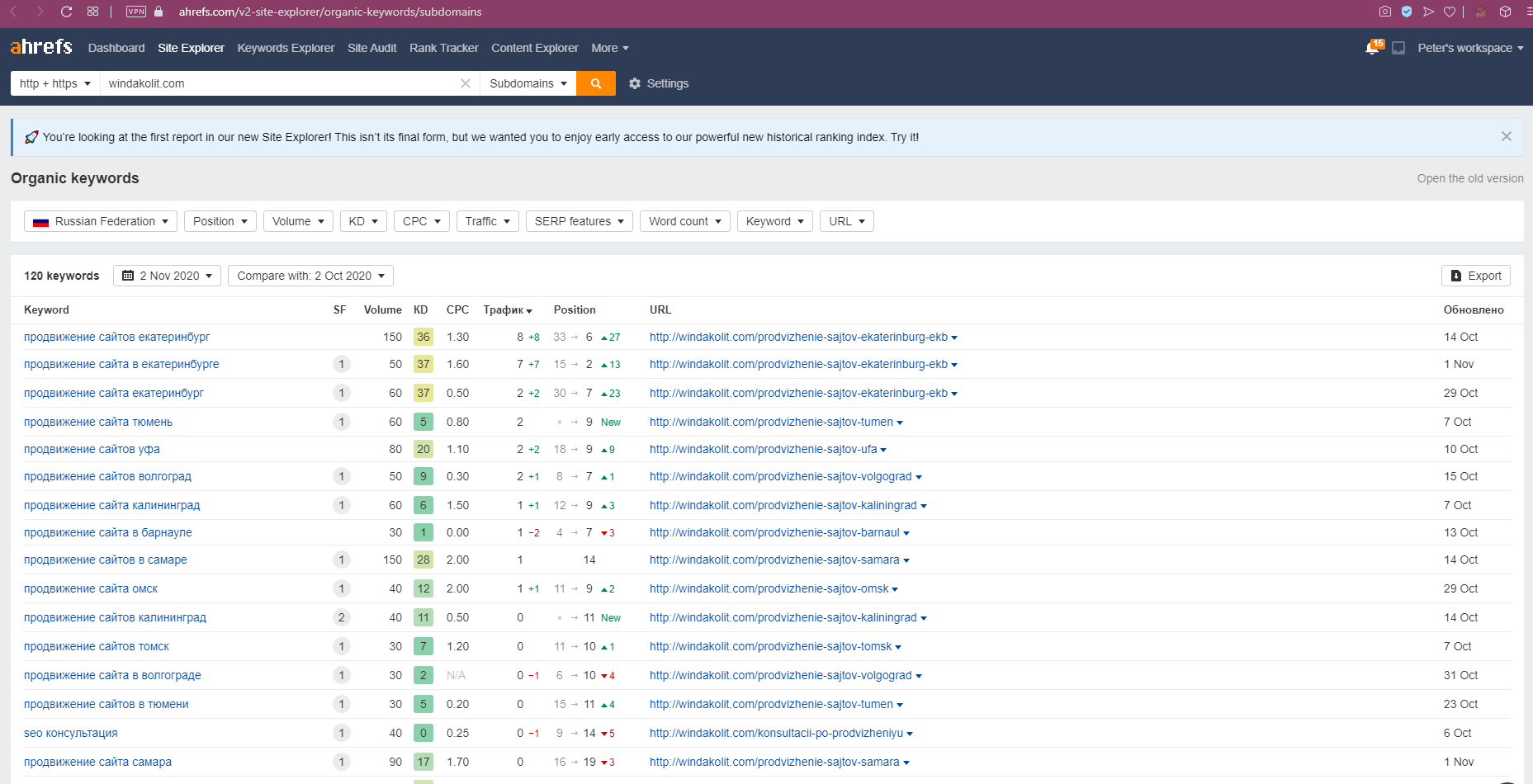Reload the page with browser refresh icon
The width and height of the screenshot is (1533, 784).
pyautogui.click(x=67, y=12)
